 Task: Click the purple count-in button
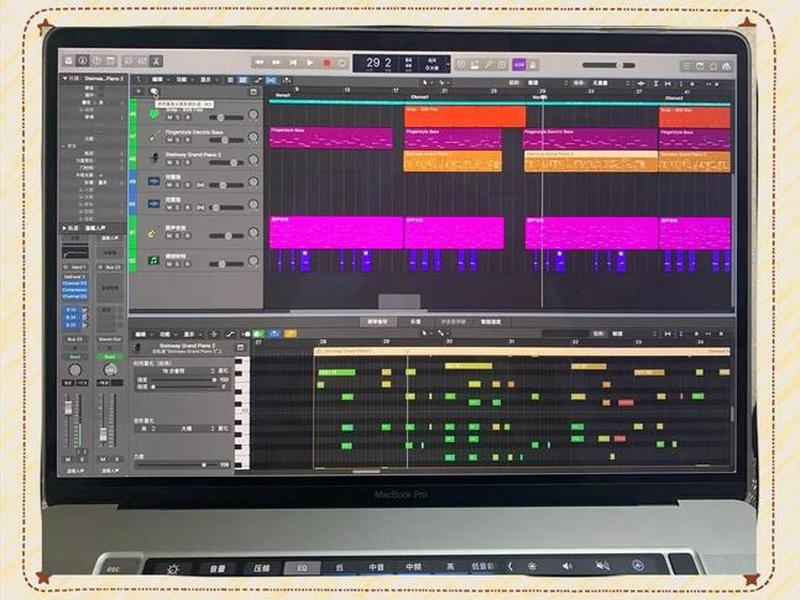coord(519,65)
